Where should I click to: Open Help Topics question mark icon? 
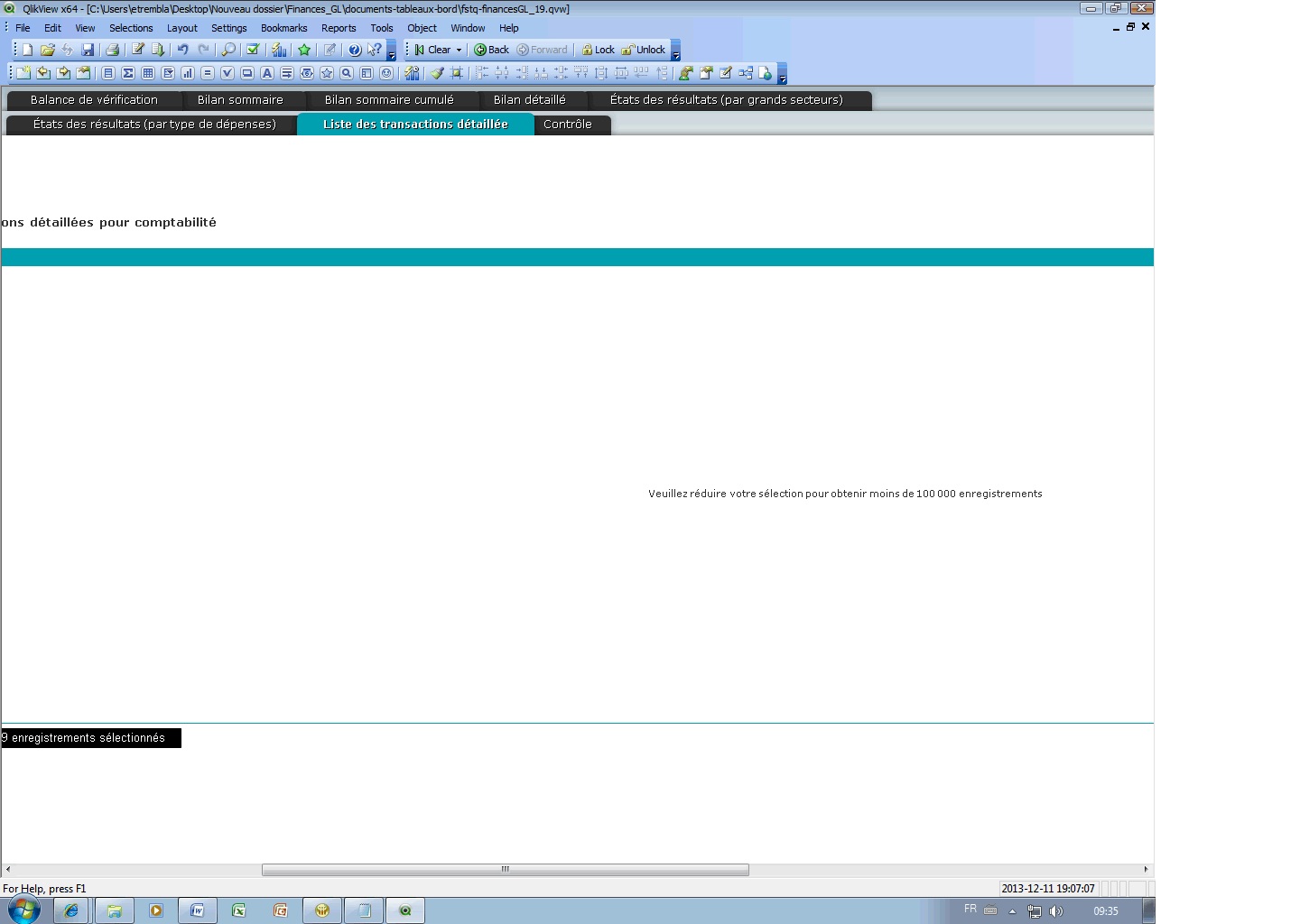click(x=355, y=50)
